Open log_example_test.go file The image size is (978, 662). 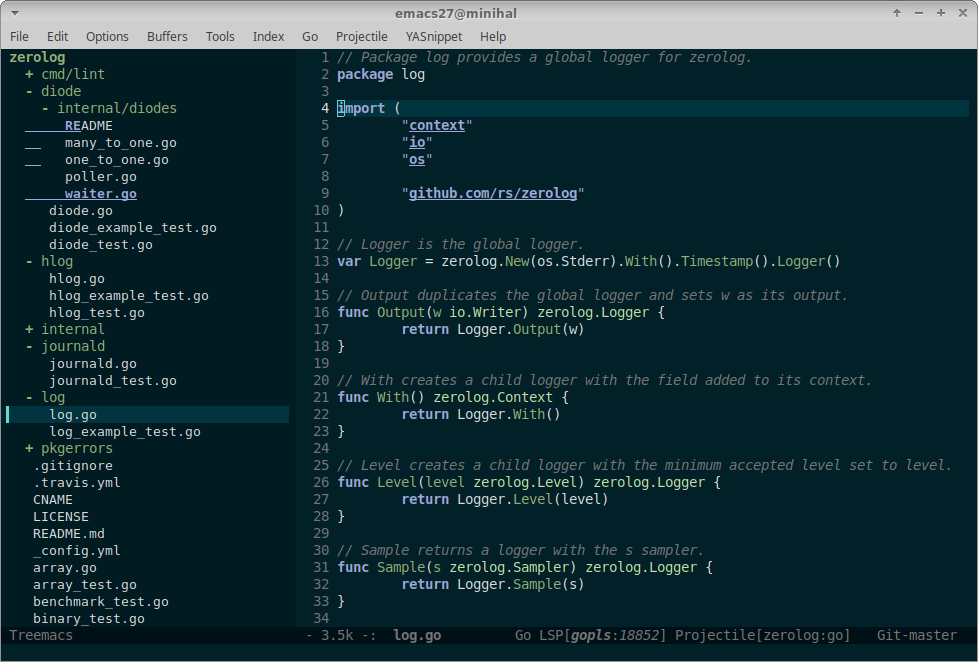pos(125,432)
